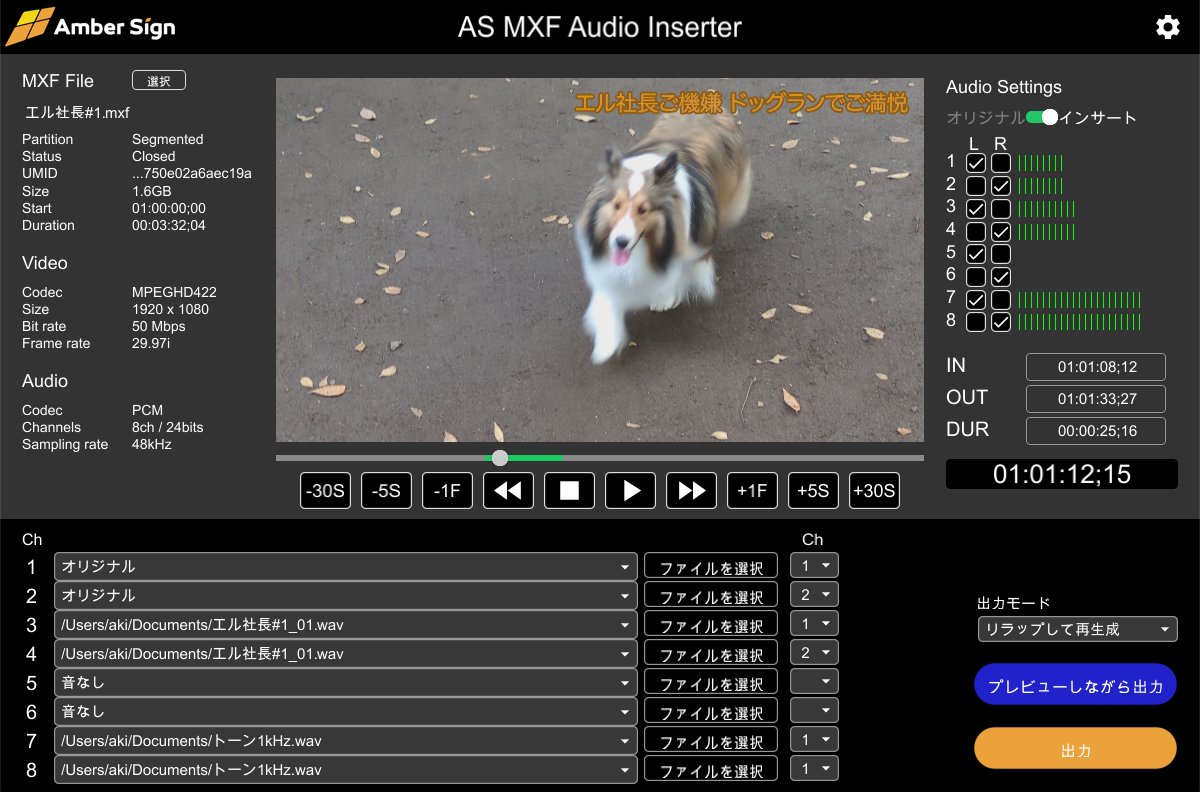This screenshot has width=1200, height=792.
Task: Skip forward 30 seconds with +30S
Action: point(874,491)
